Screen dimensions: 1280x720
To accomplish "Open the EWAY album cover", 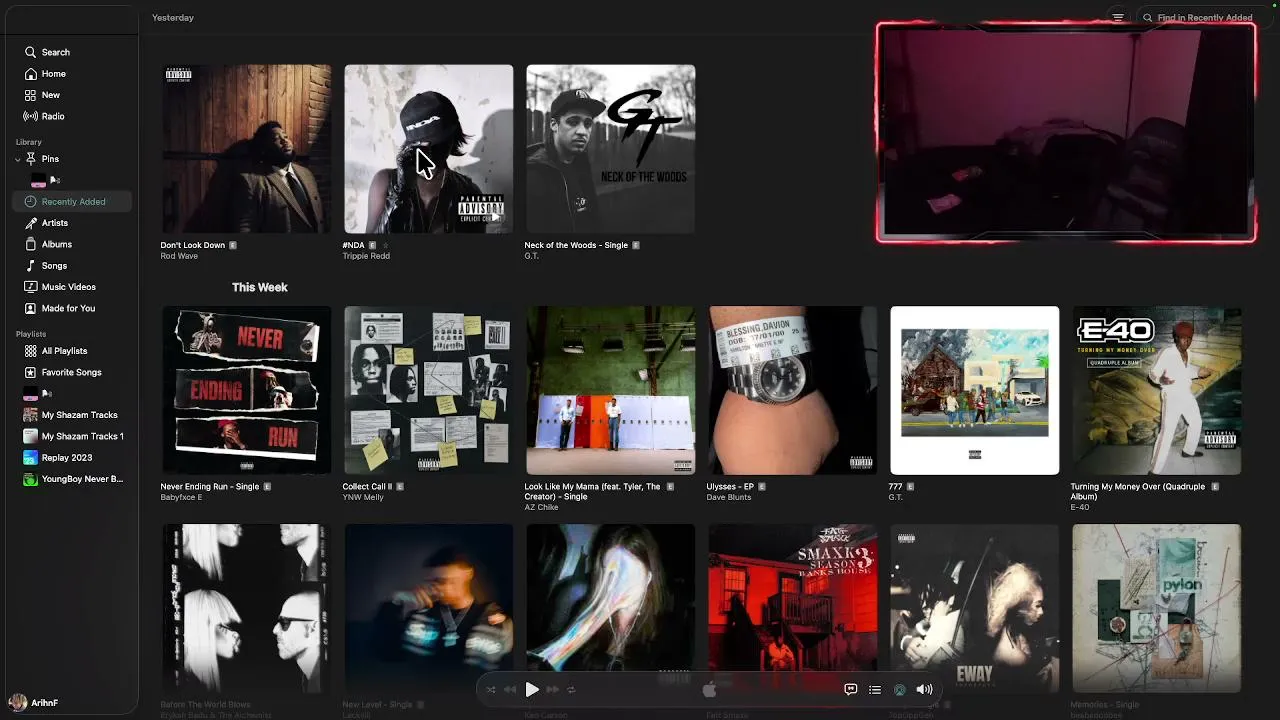I will pyautogui.click(x=975, y=608).
